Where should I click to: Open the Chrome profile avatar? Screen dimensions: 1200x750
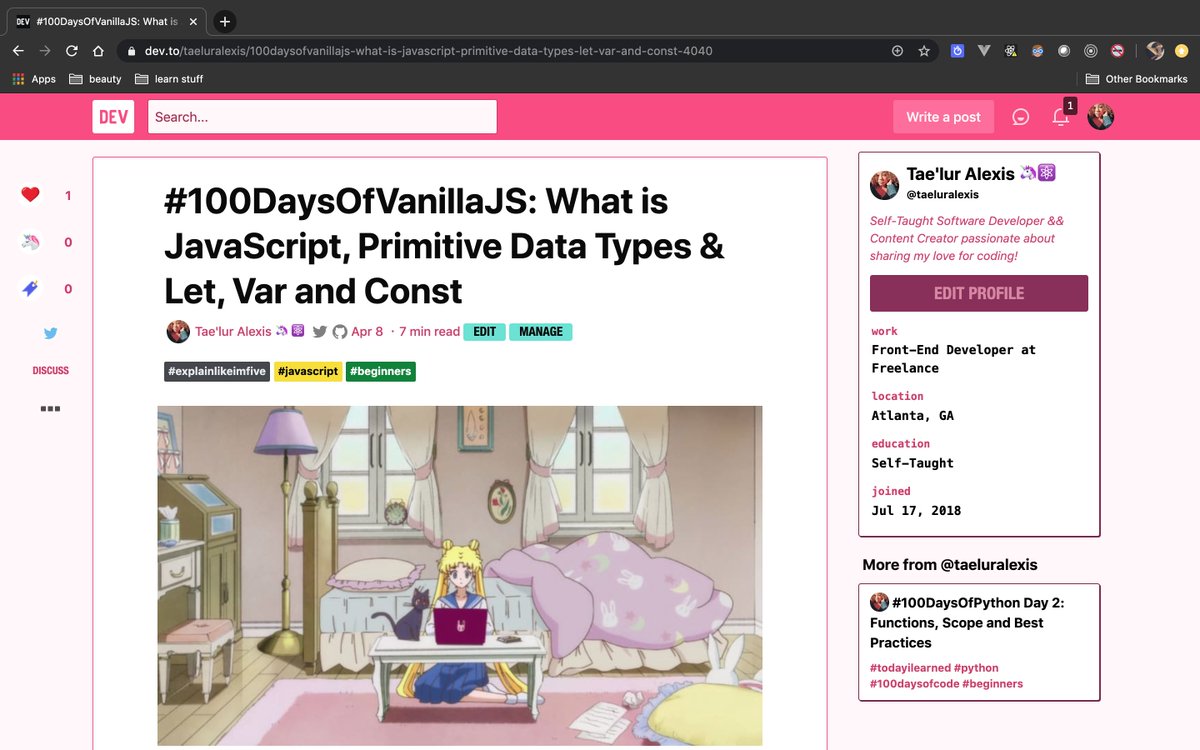[1155, 51]
